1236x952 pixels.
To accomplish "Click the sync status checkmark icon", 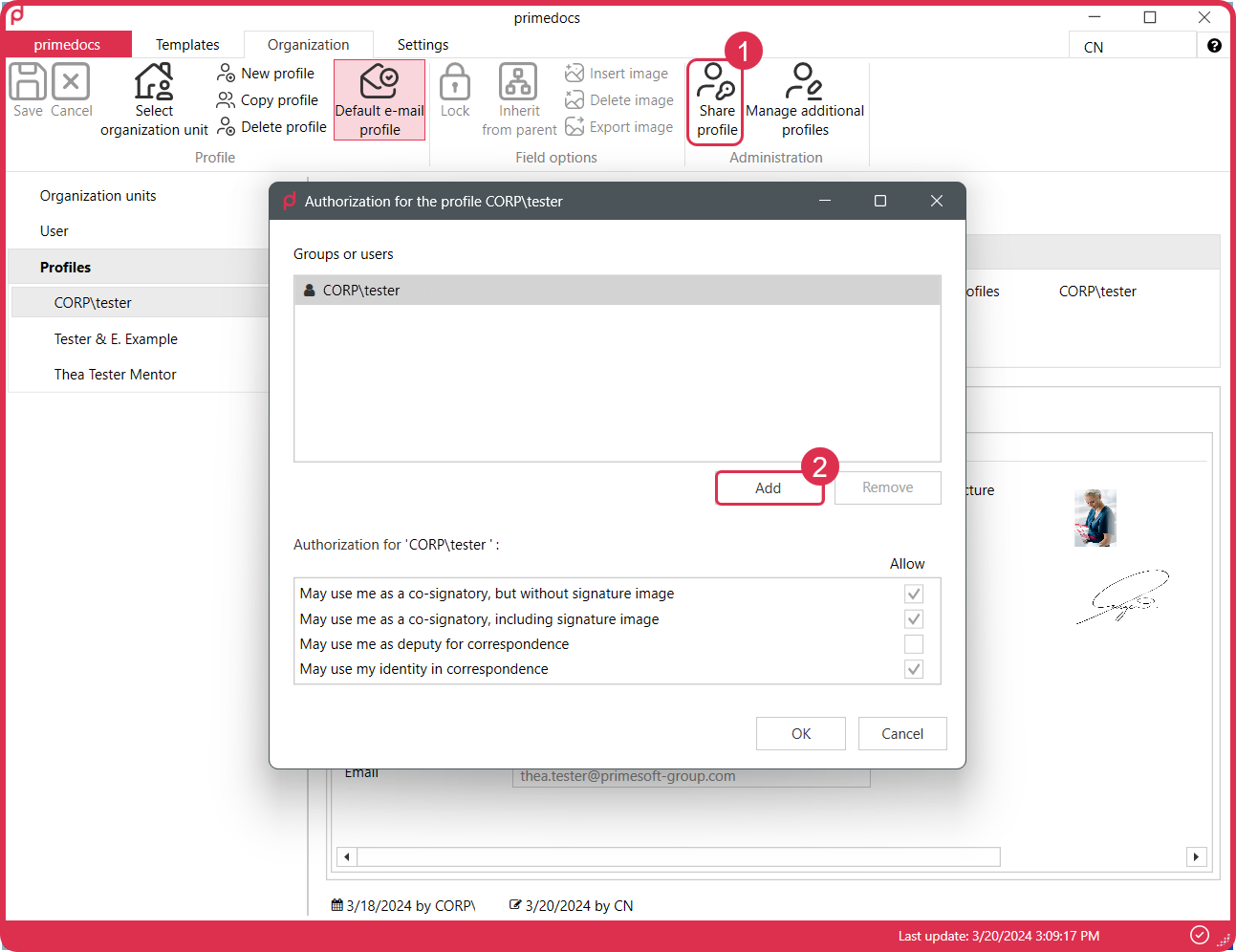I will (x=1200, y=935).
